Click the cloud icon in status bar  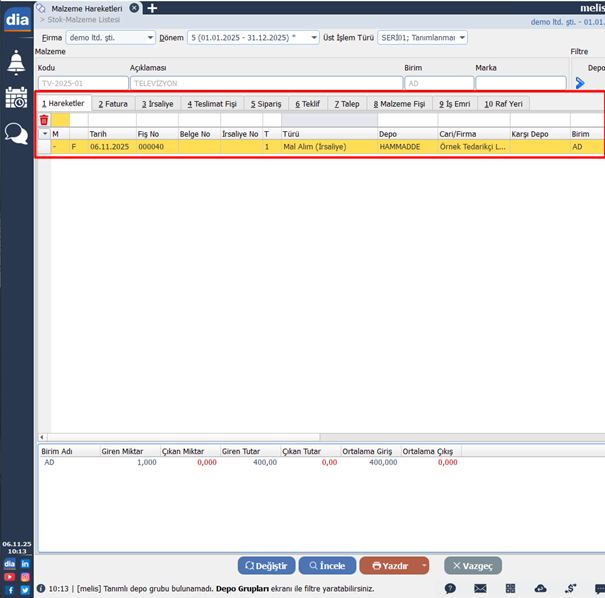point(541,589)
